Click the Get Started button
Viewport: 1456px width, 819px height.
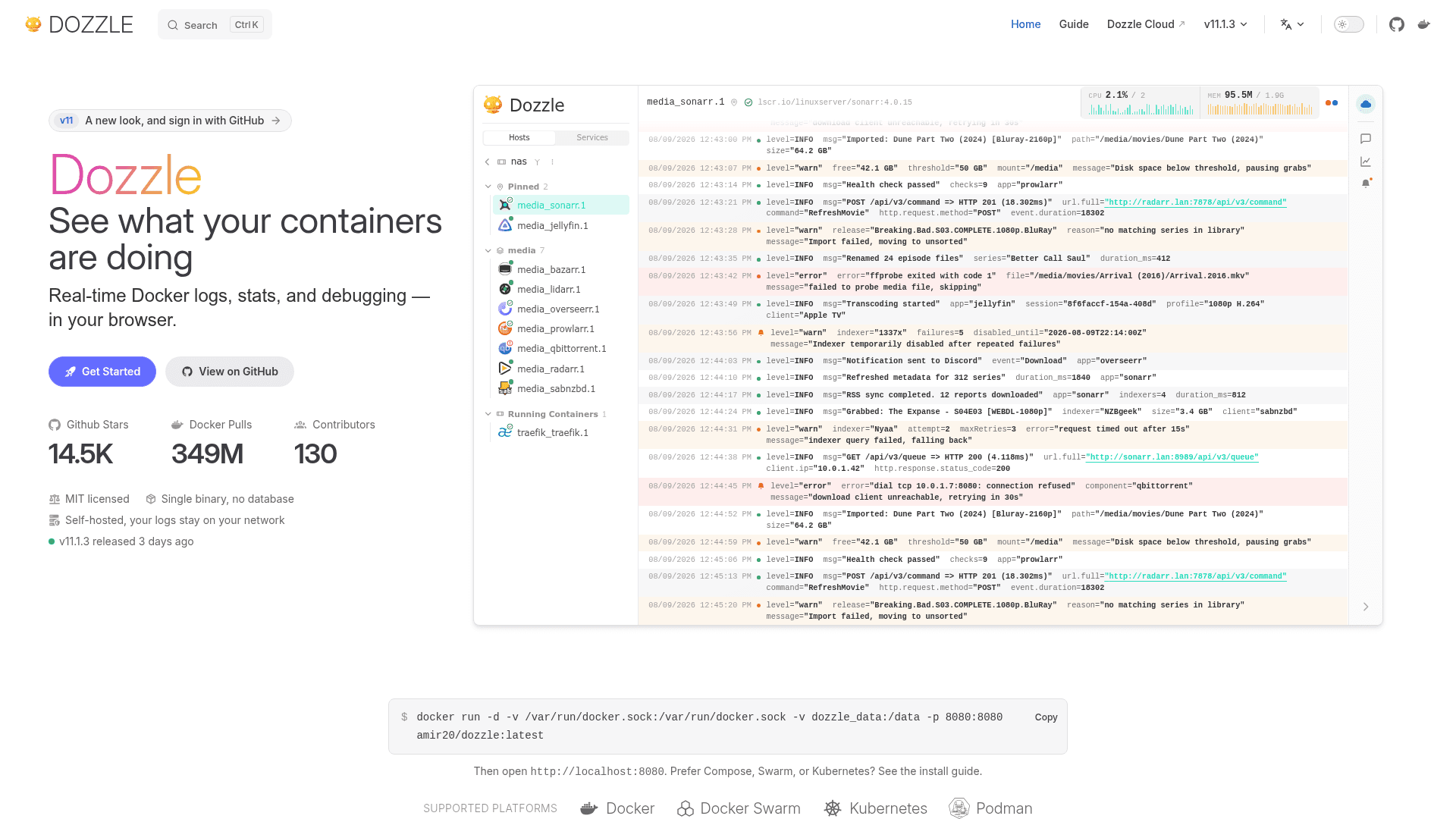(x=102, y=372)
